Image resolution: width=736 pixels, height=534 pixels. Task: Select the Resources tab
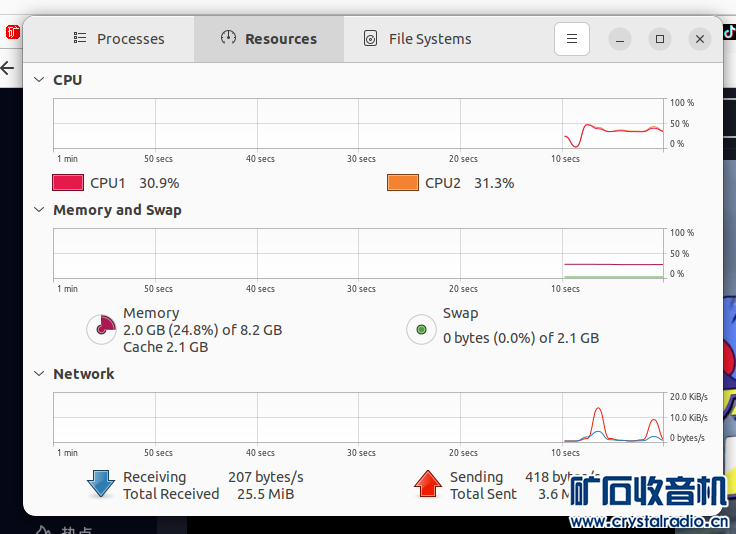pyautogui.click(x=269, y=39)
